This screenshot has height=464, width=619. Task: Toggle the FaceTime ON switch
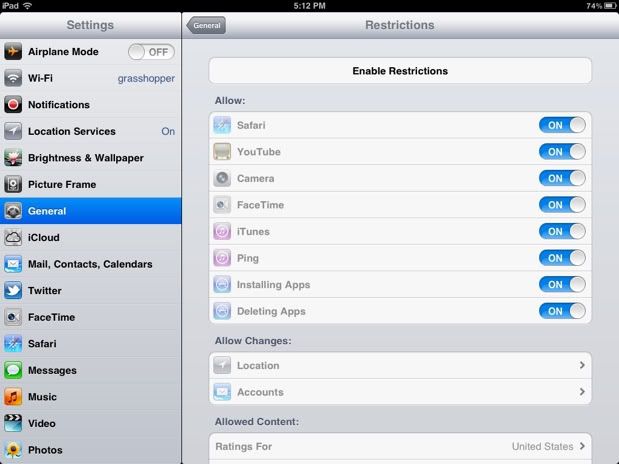(x=562, y=205)
